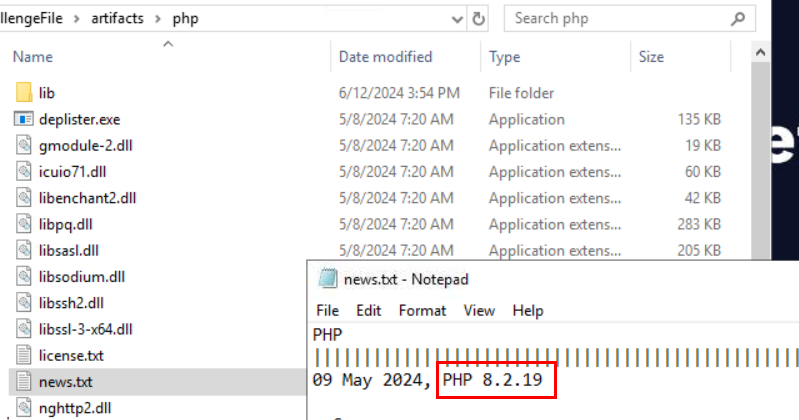Image resolution: width=799 pixels, height=420 pixels.
Task: Expand the chevron before artifacts breadcrumb
Action: tap(76, 19)
